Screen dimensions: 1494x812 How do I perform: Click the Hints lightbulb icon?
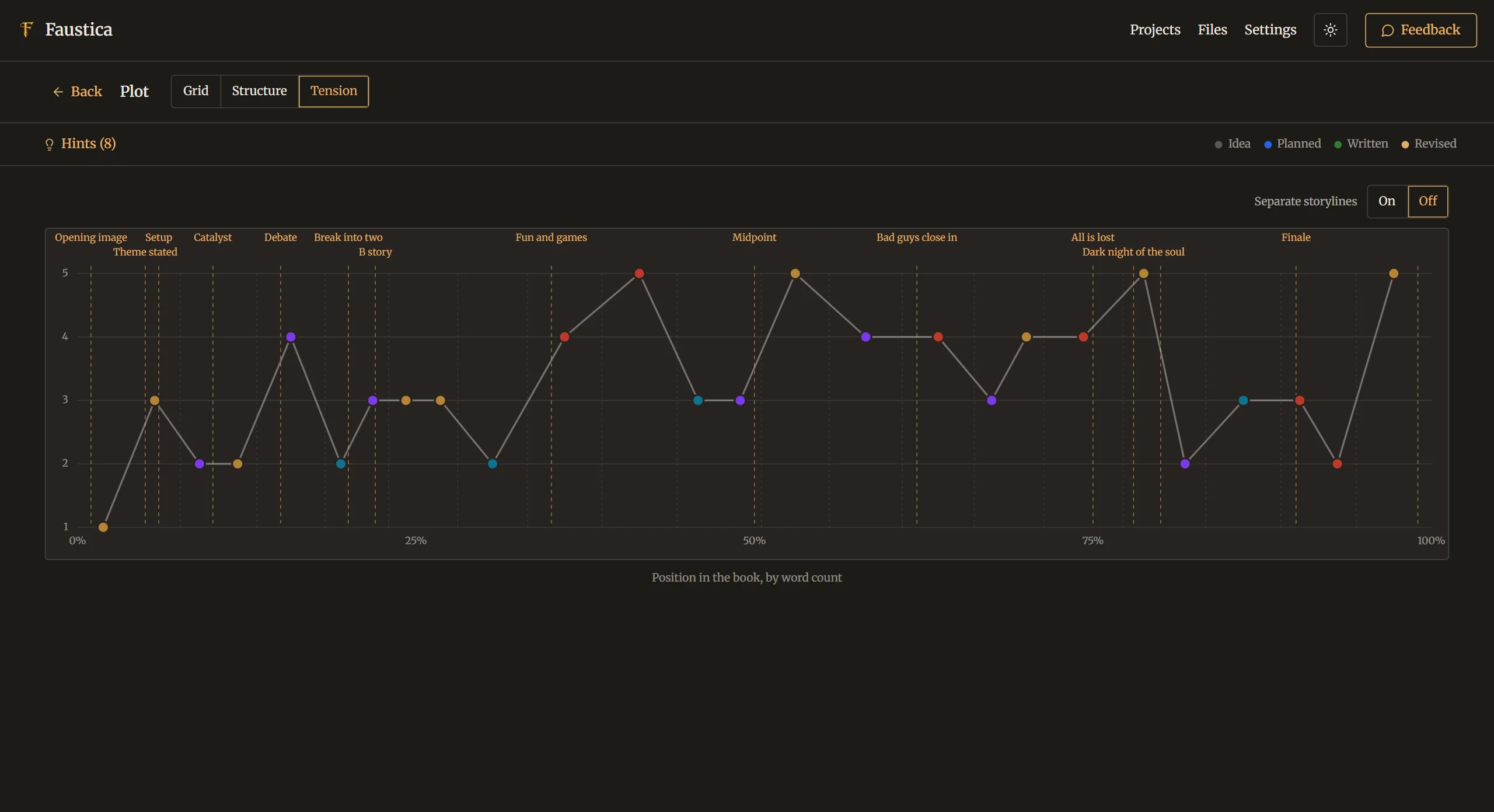[x=50, y=144]
